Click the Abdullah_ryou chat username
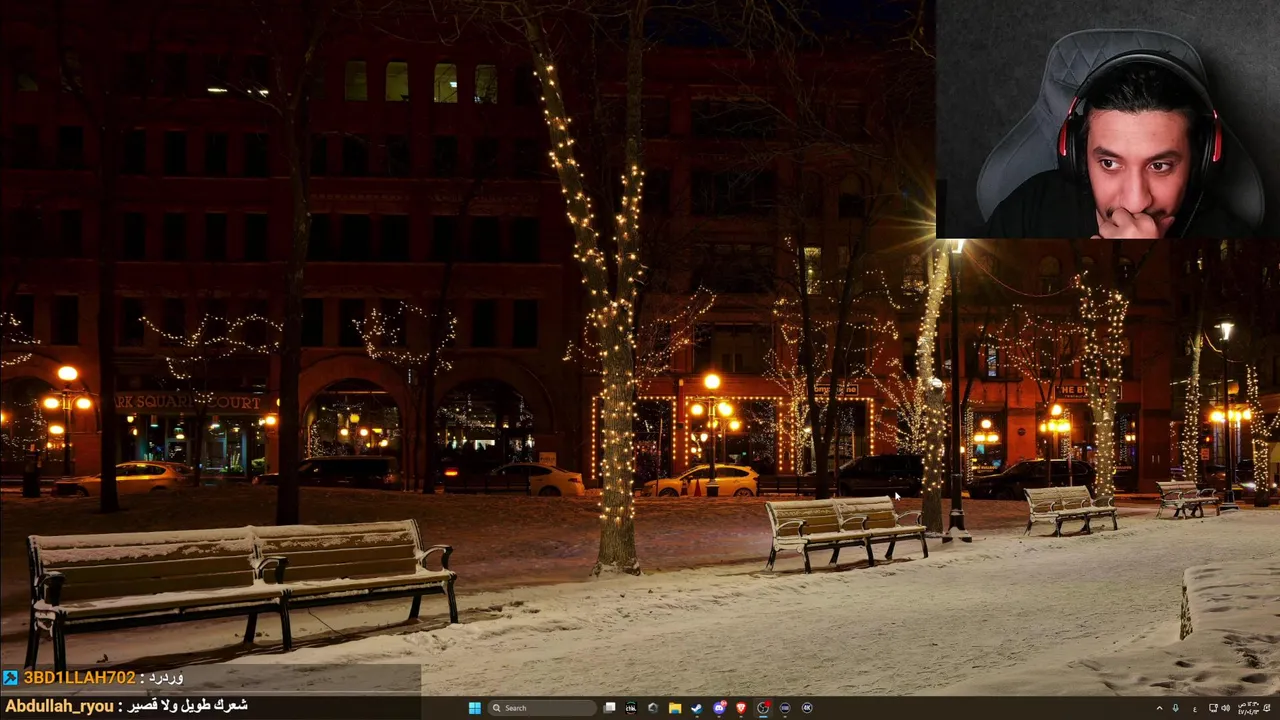The image size is (1280, 720). click(59, 707)
